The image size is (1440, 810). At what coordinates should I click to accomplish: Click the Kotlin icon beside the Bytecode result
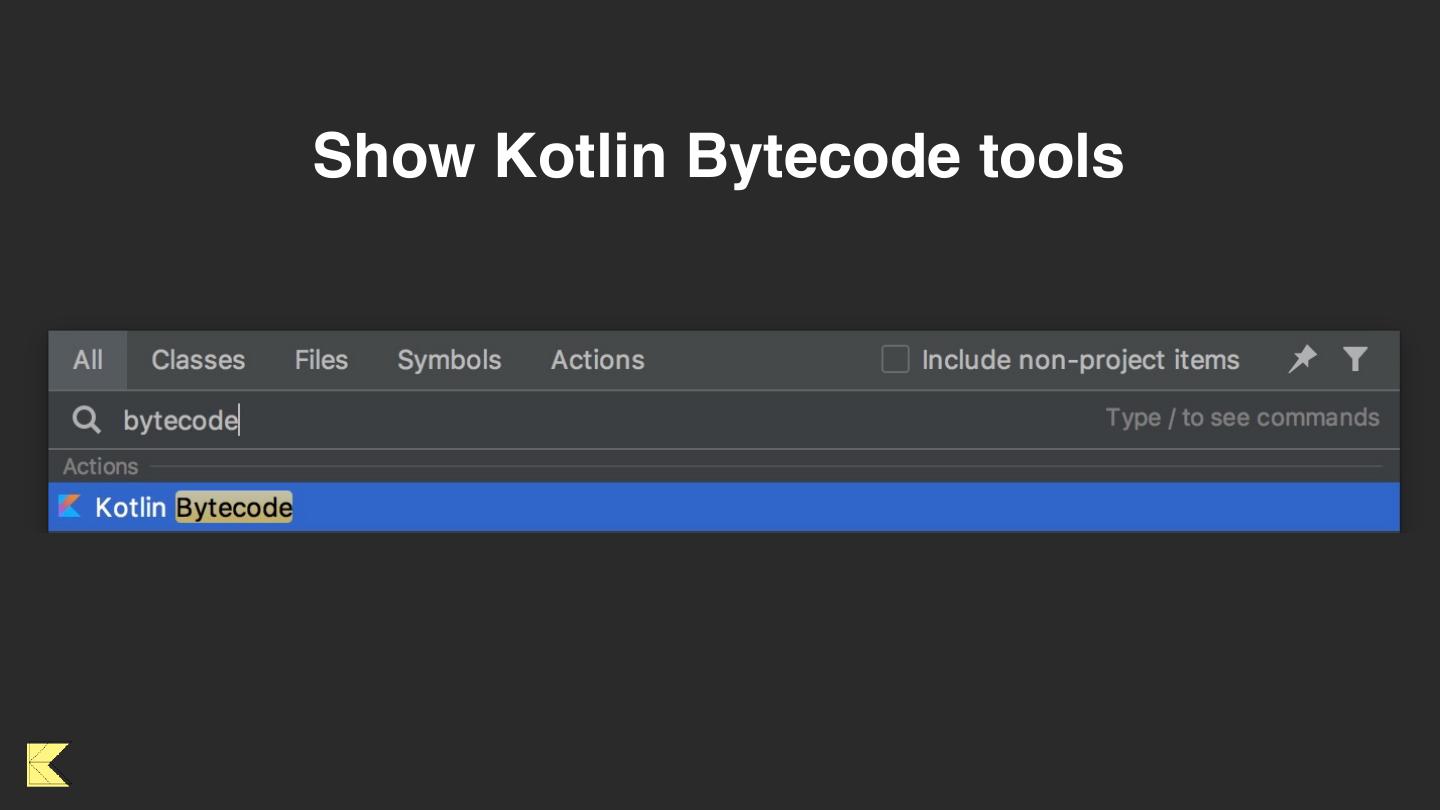coord(69,507)
